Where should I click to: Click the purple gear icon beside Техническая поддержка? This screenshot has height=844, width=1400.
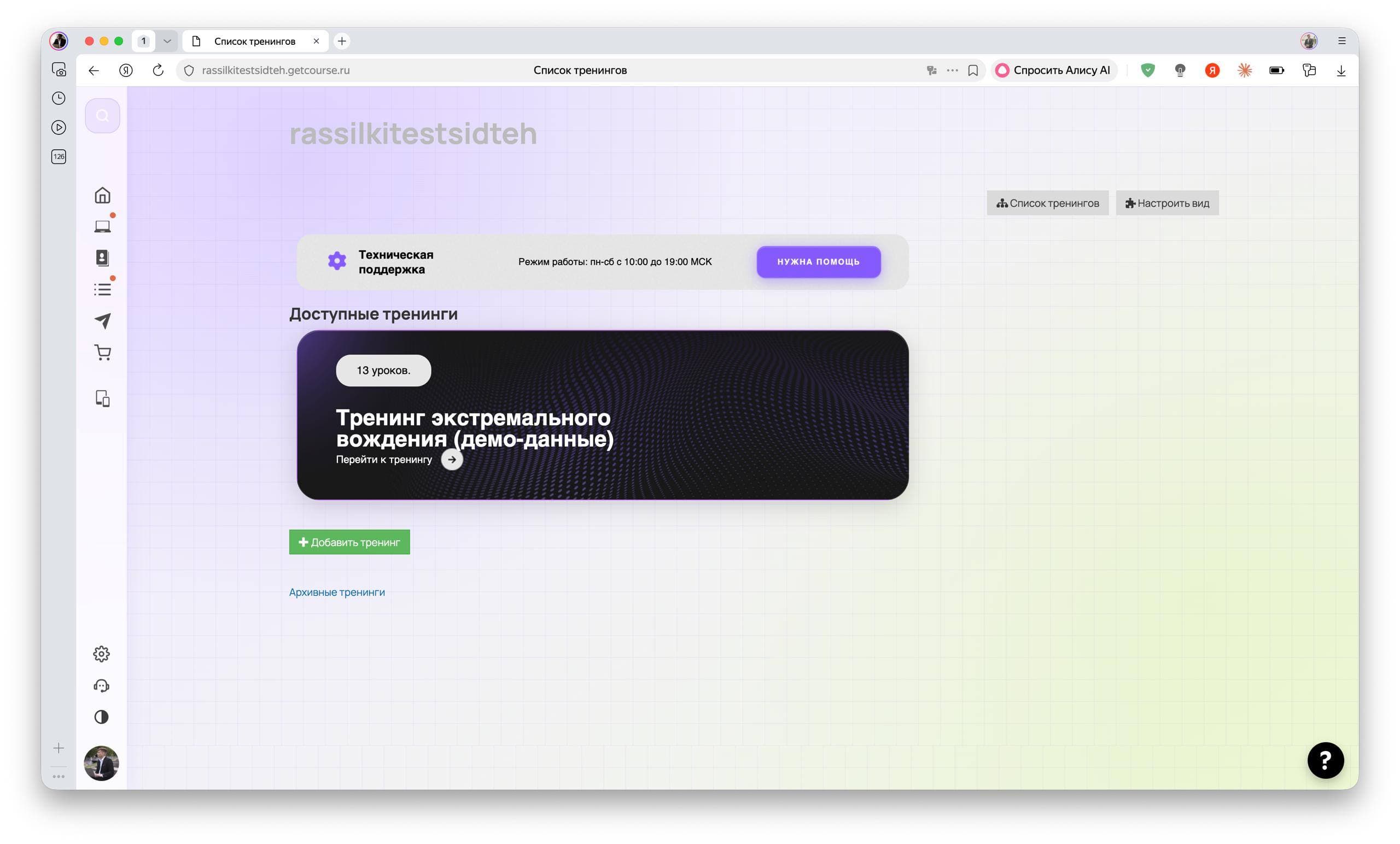tap(337, 261)
